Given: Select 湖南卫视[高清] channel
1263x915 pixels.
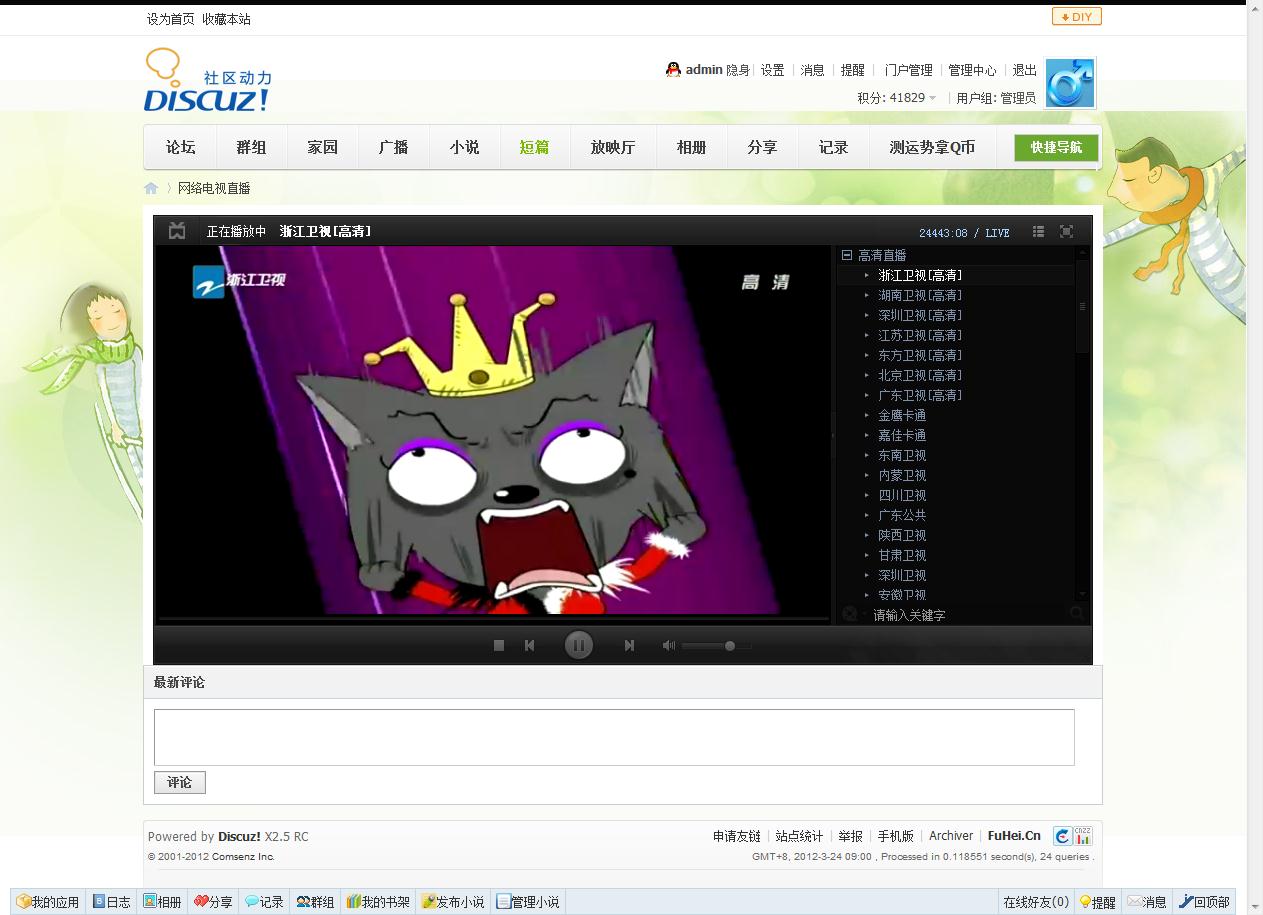Looking at the screenshot, I should pos(920,295).
